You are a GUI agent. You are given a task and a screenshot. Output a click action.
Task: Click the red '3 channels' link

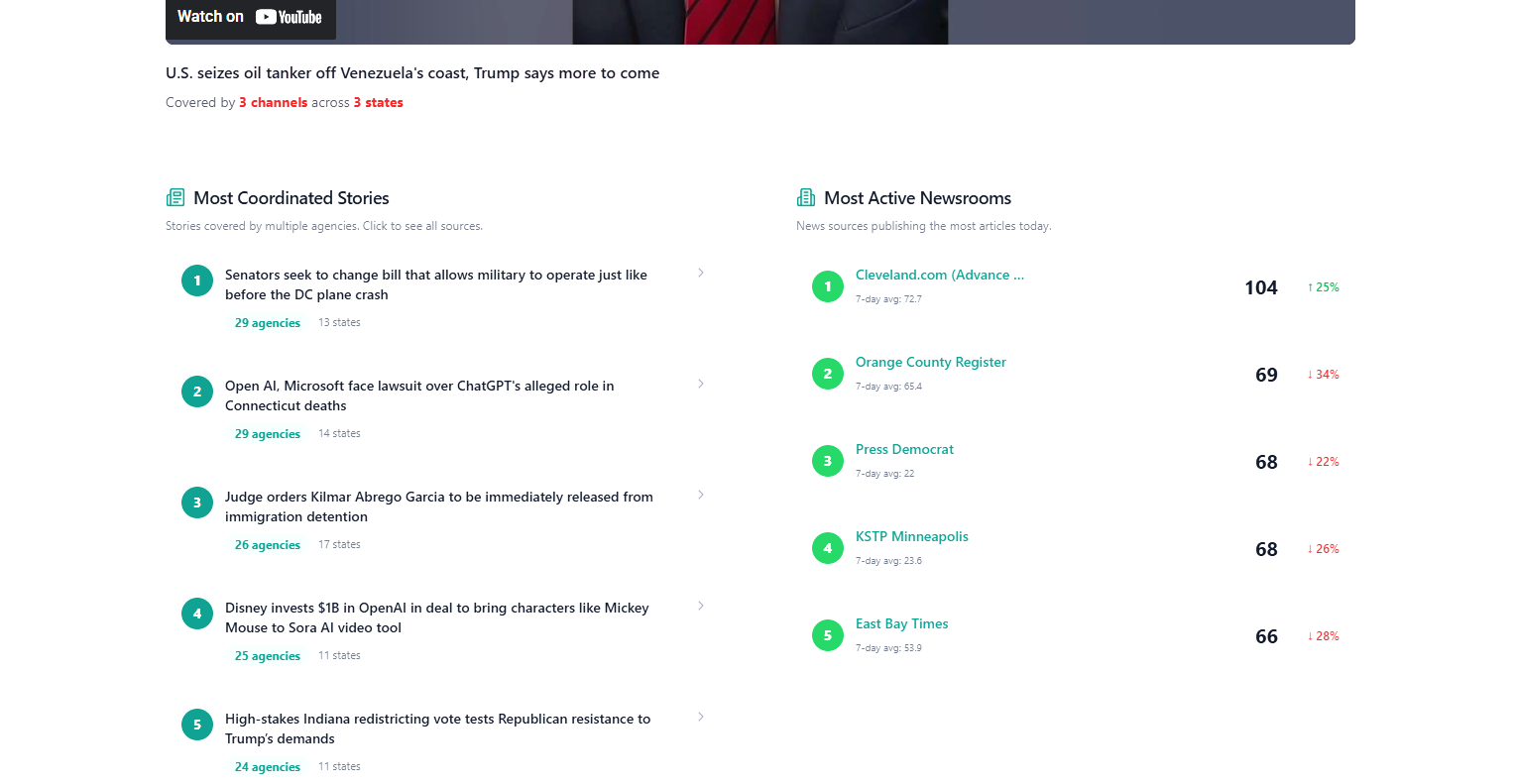tap(274, 103)
